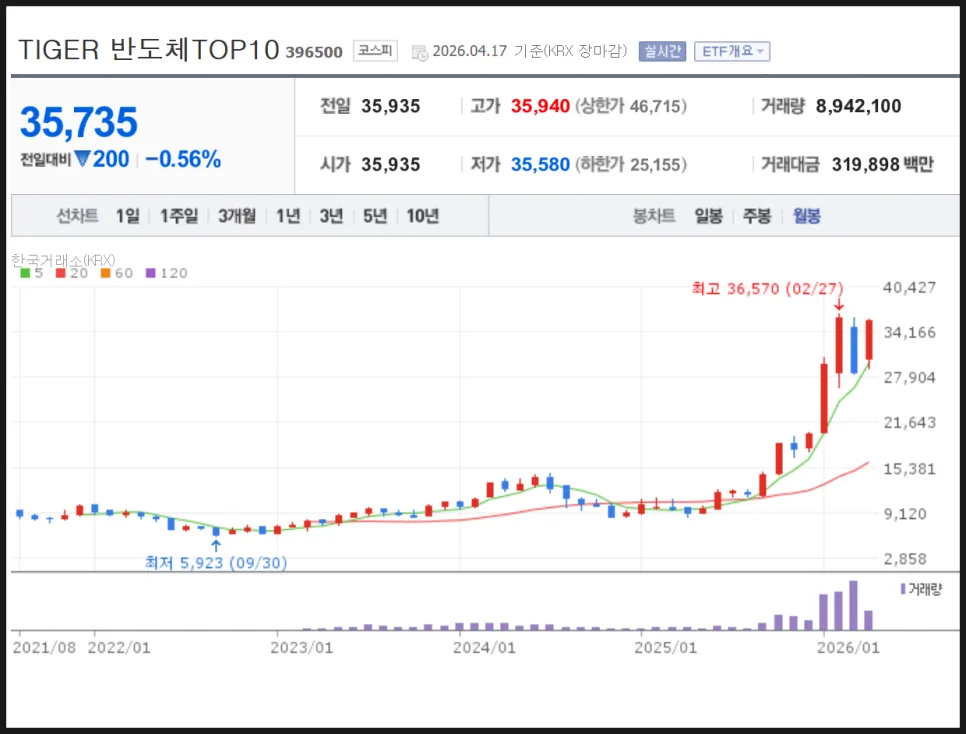
Task: Select the 3년 line chart tab
Action: coord(331,216)
